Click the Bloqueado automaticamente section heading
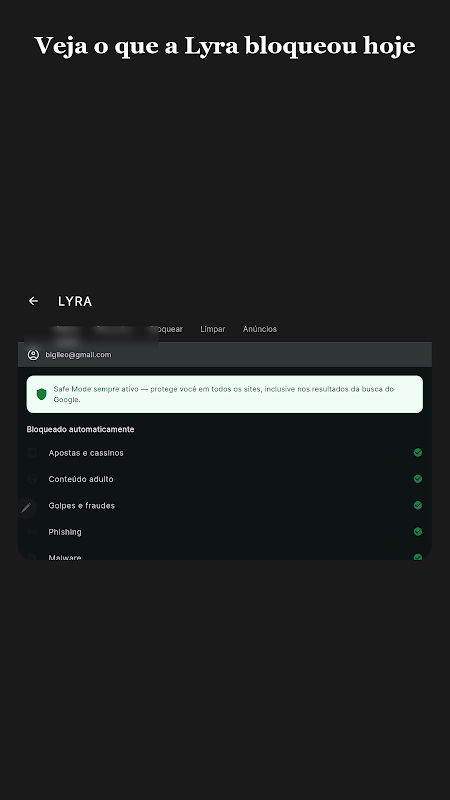The height and width of the screenshot is (800, 450). 80,430
